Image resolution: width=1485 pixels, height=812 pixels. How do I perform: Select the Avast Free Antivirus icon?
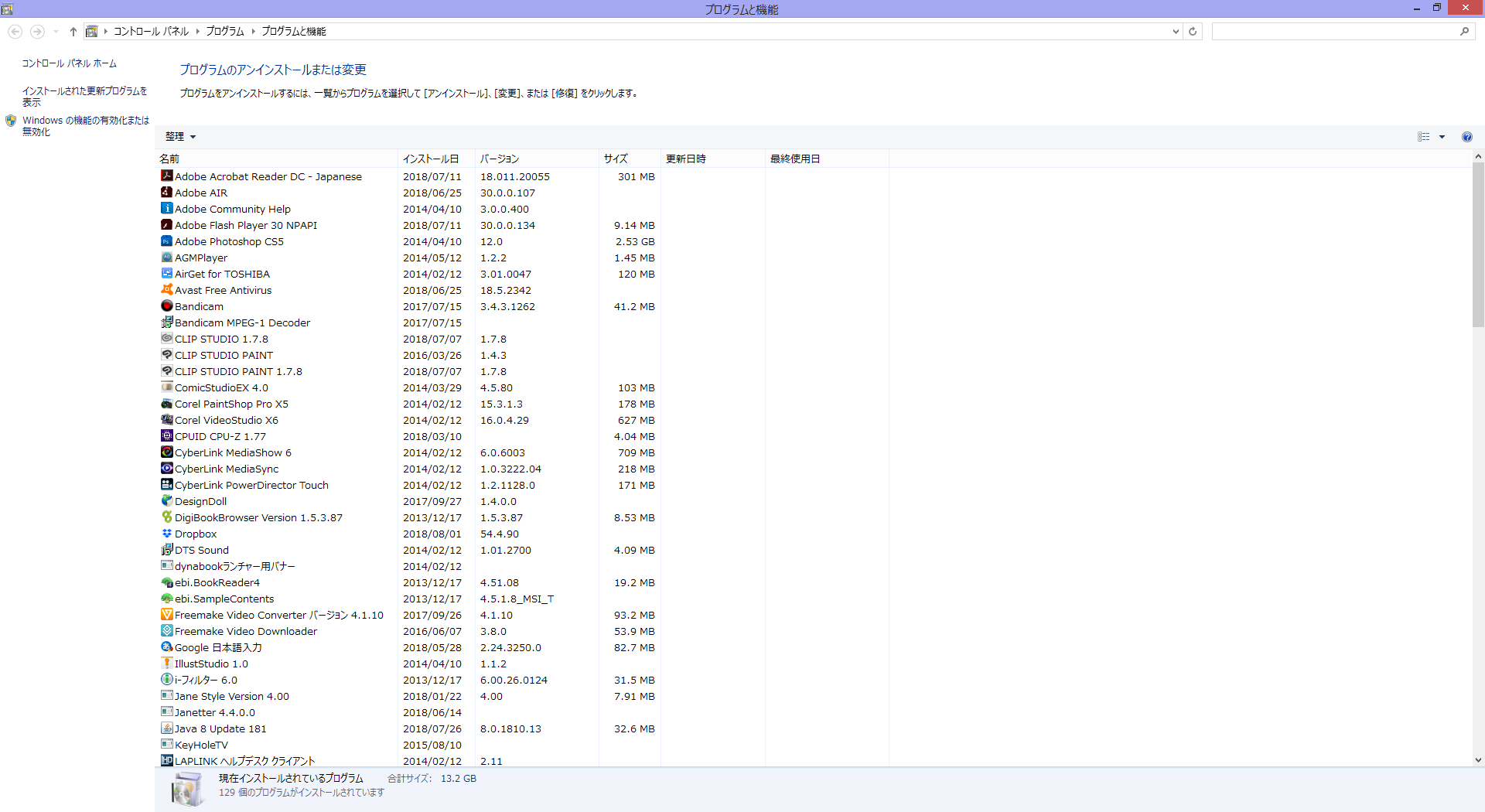coord(166,290)
